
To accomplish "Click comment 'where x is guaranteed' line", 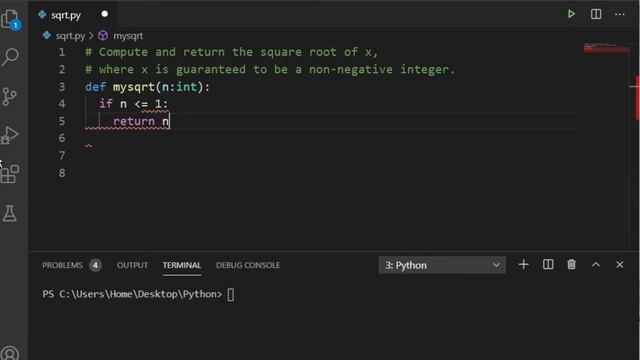I will pos(269,69).
